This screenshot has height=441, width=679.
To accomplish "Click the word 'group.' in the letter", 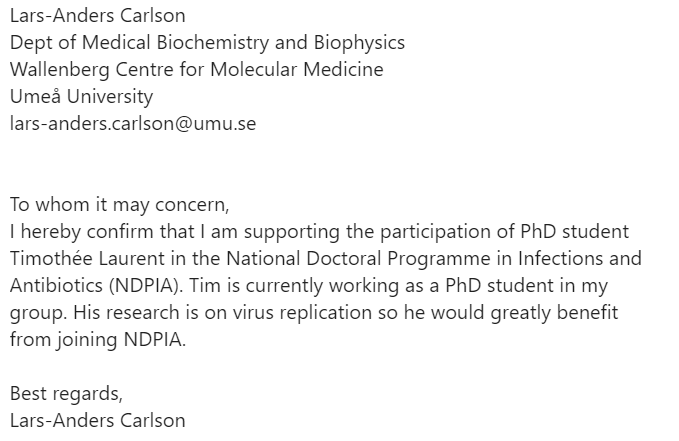I will tap(38, 313).
